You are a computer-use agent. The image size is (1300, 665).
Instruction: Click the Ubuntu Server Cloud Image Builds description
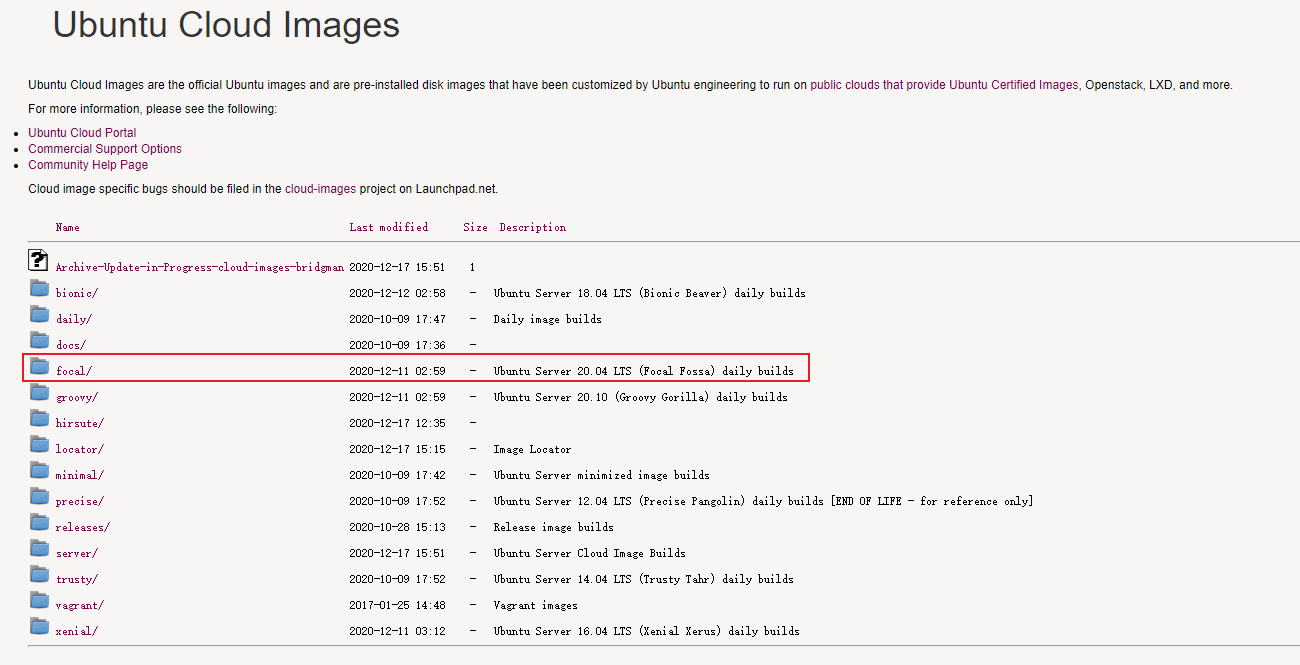pyautogui.click(x=589, y=553)
